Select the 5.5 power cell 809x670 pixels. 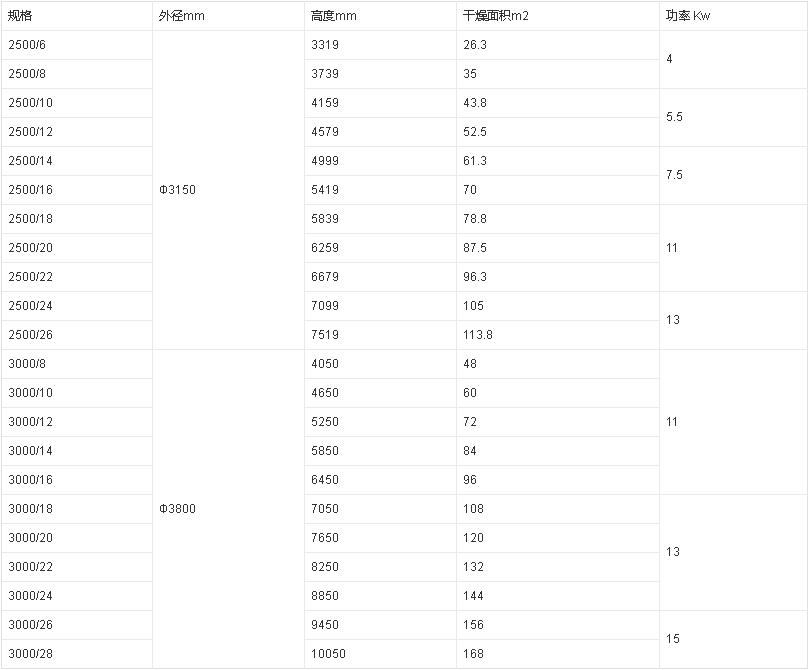coord(674,117)
